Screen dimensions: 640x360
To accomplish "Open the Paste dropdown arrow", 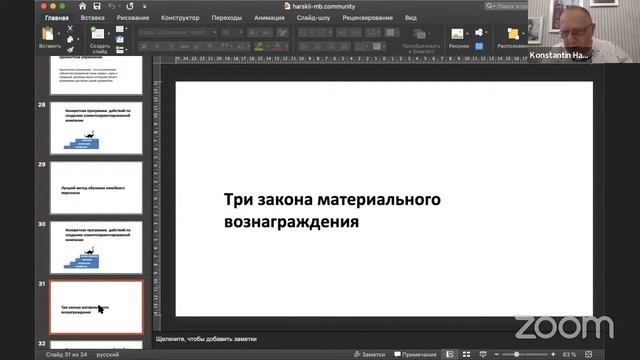I will pyautogui.click(x=59, y=34).
